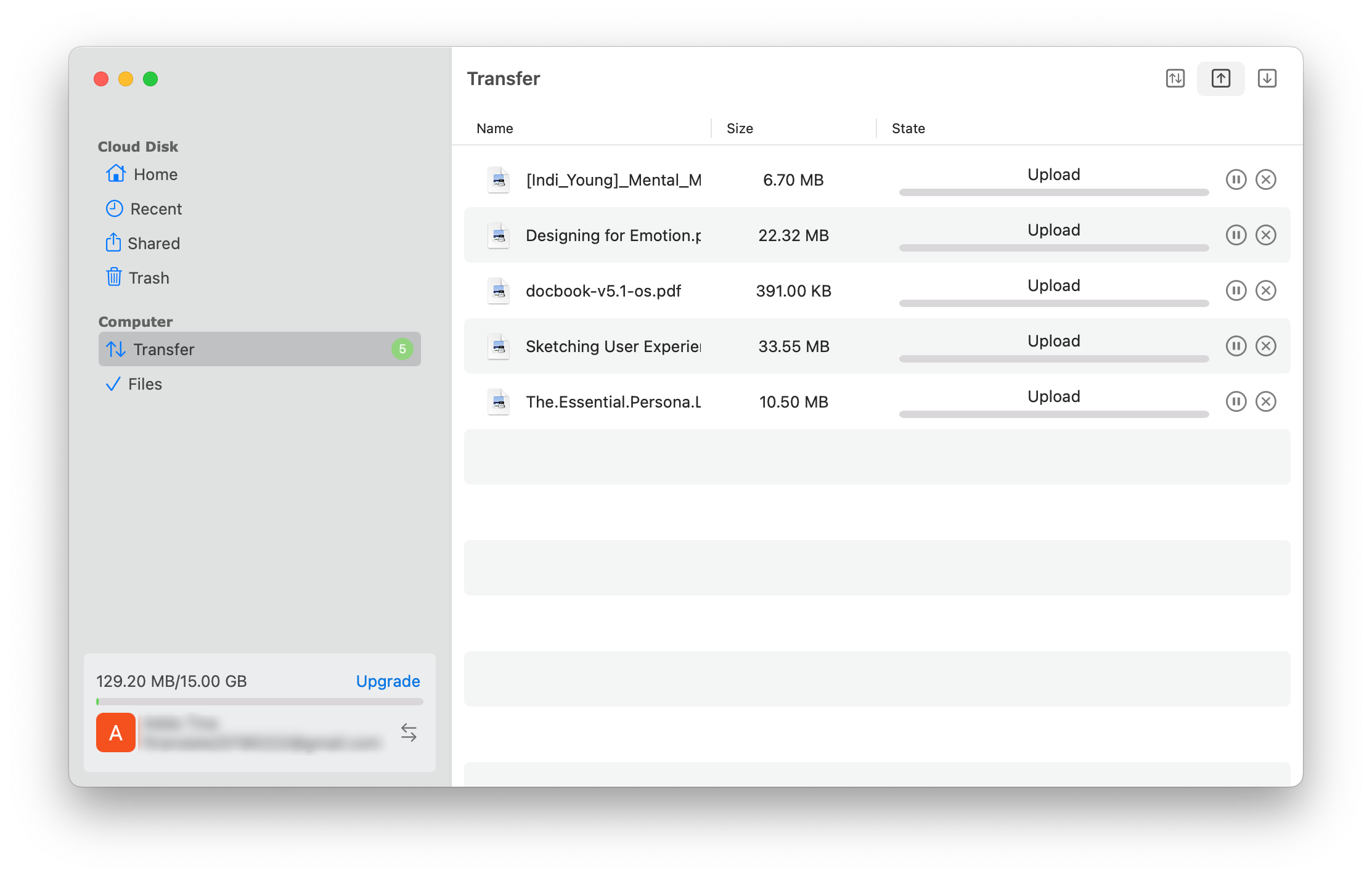Click the Shared upload-box icon

pos(113,242)
